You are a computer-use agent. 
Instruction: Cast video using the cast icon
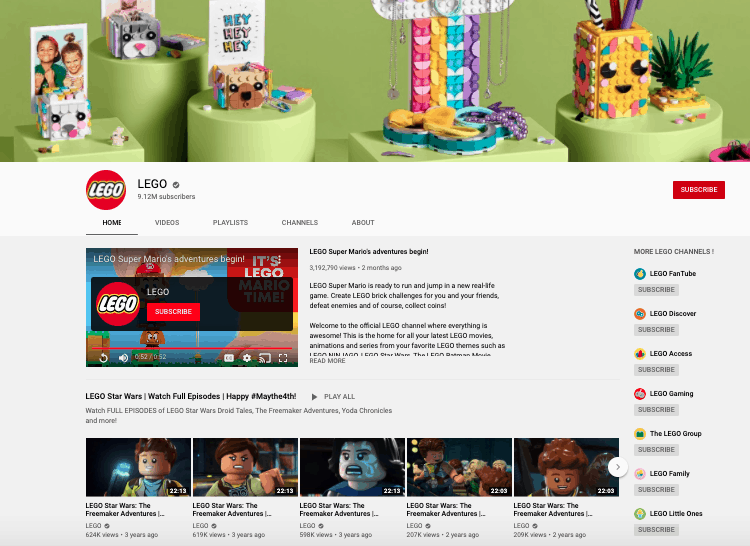pos(265,358)
